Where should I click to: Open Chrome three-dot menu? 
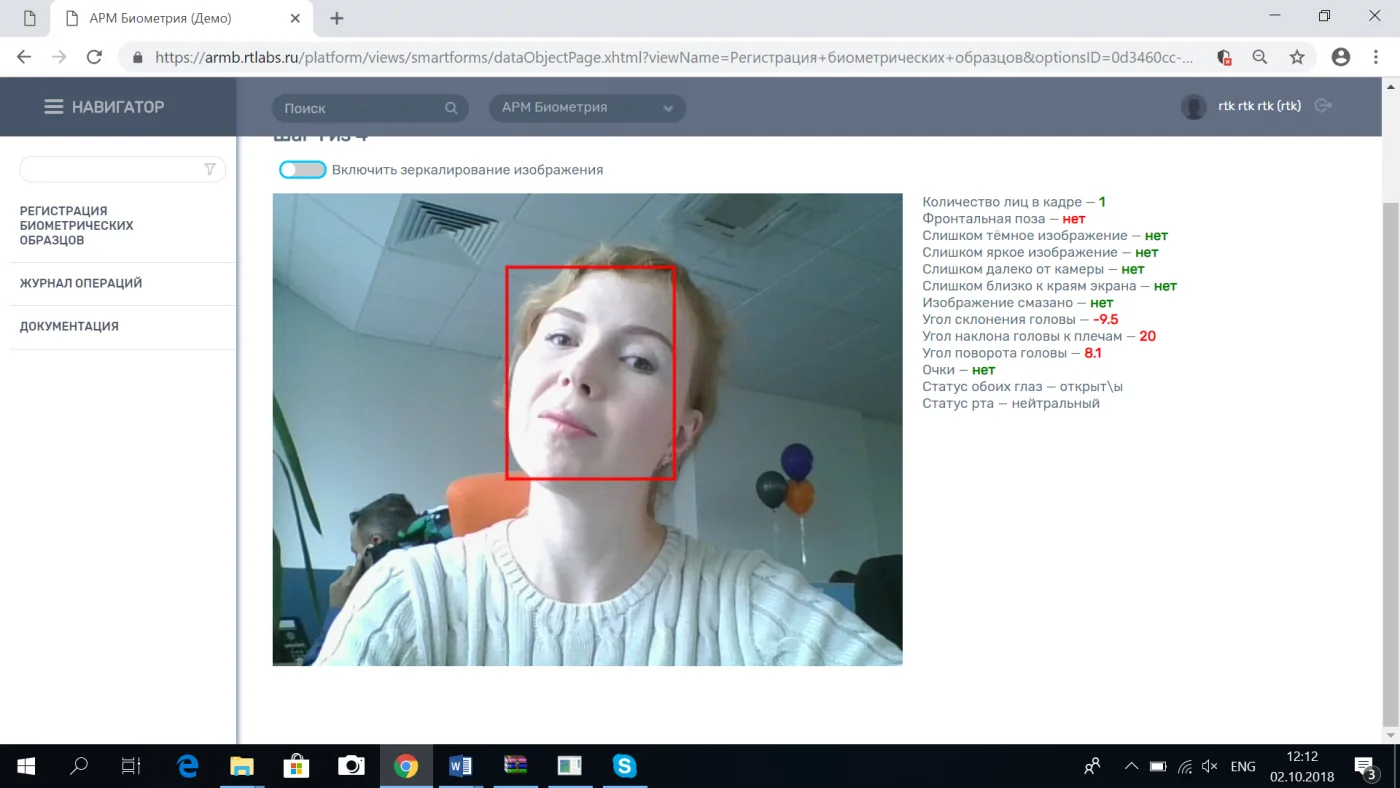pos(1377,58)
